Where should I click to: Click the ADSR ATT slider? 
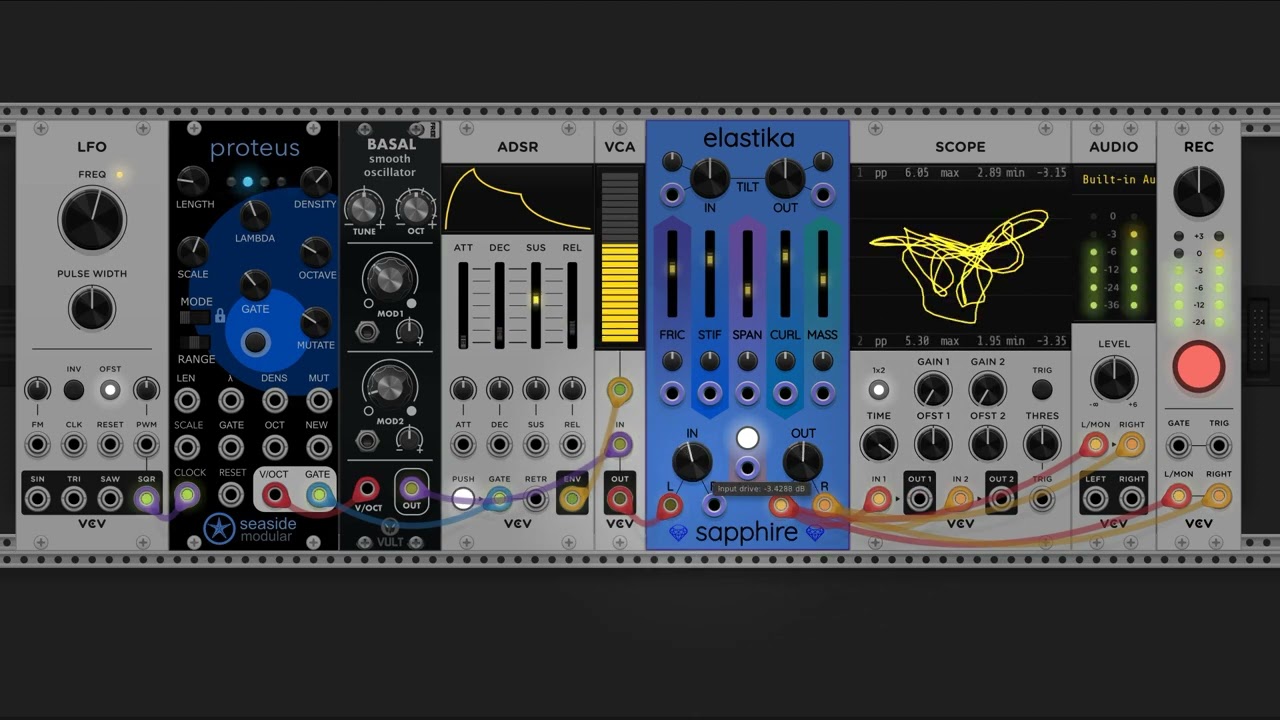[463, 305]
